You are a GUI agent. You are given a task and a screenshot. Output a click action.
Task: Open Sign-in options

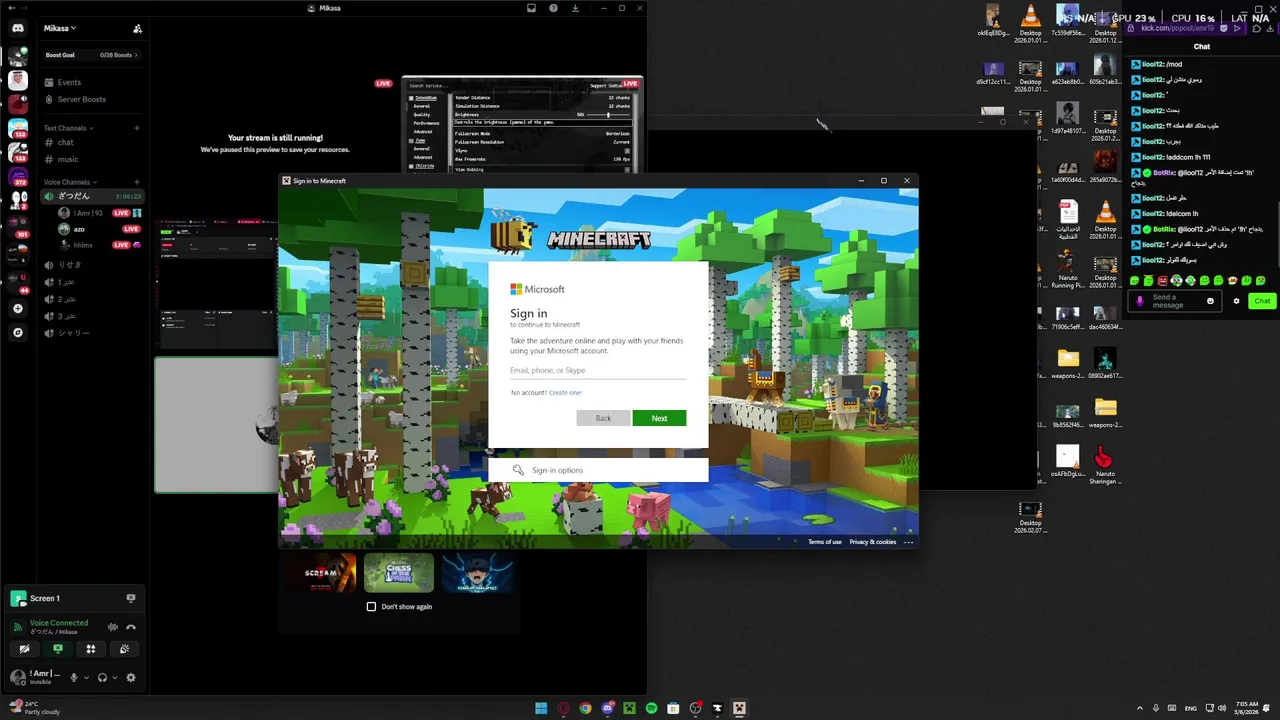pos(598,470)
